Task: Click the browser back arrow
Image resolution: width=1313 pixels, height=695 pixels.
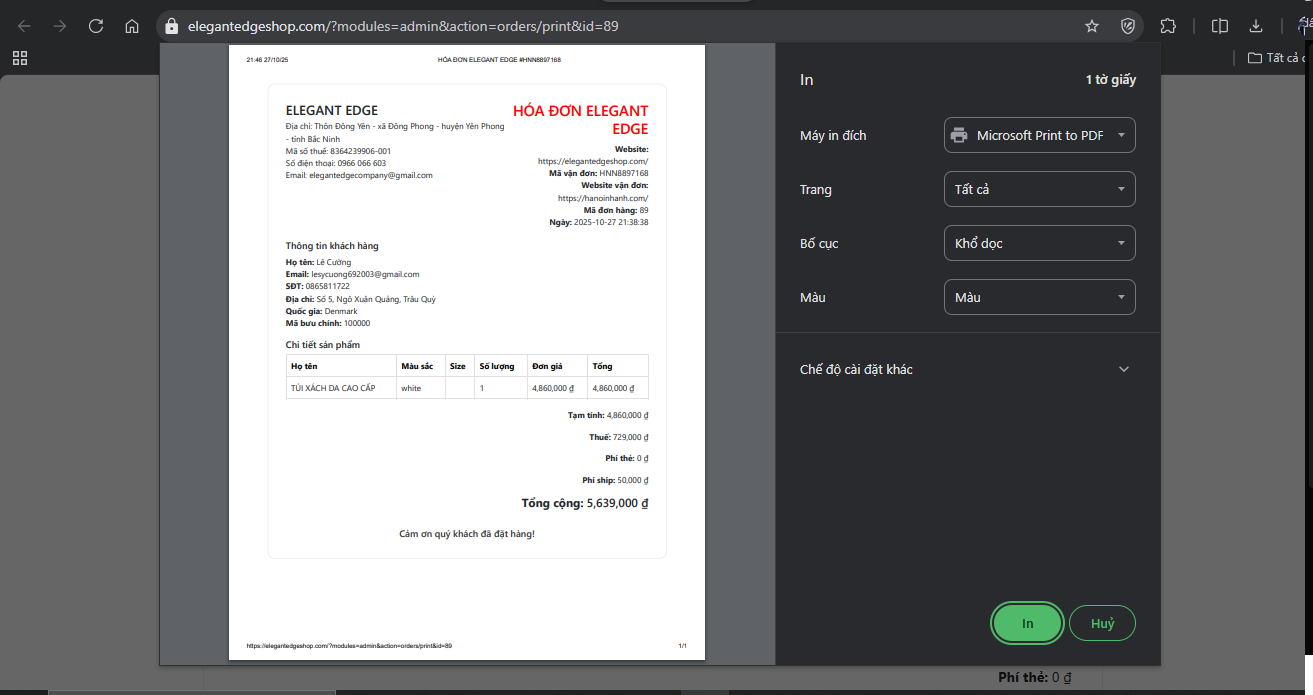Action: 24,26
